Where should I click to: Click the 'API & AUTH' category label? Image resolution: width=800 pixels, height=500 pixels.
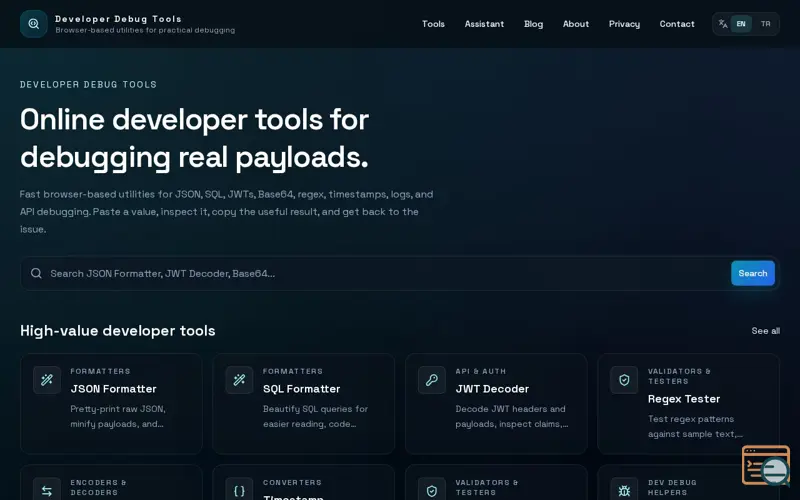481,371
